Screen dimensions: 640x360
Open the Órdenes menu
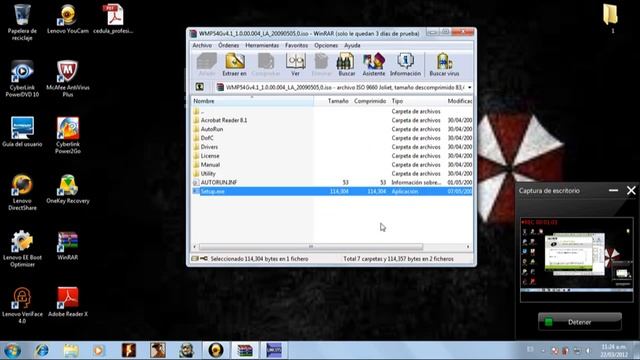coord(229,45)
